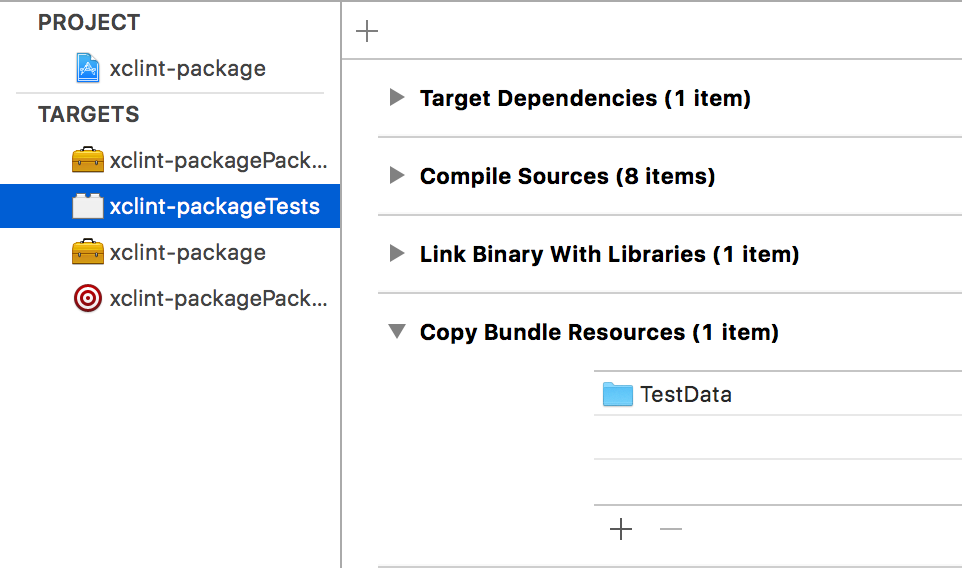This screenshot has height=568, width=962.
Task: Expand the Target Dependencies section
Action: (397, 98)
